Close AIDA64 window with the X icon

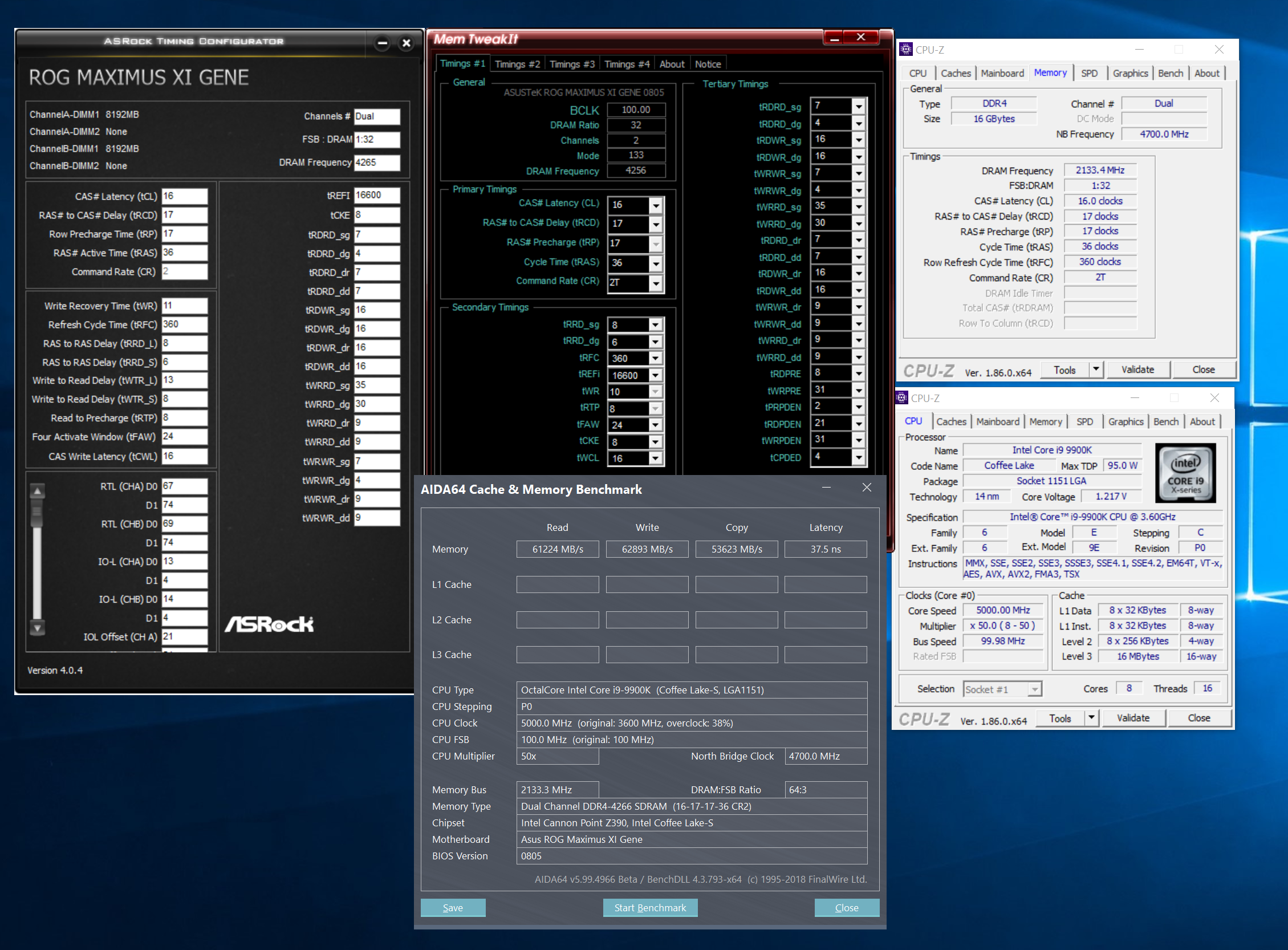pos(867,488)
